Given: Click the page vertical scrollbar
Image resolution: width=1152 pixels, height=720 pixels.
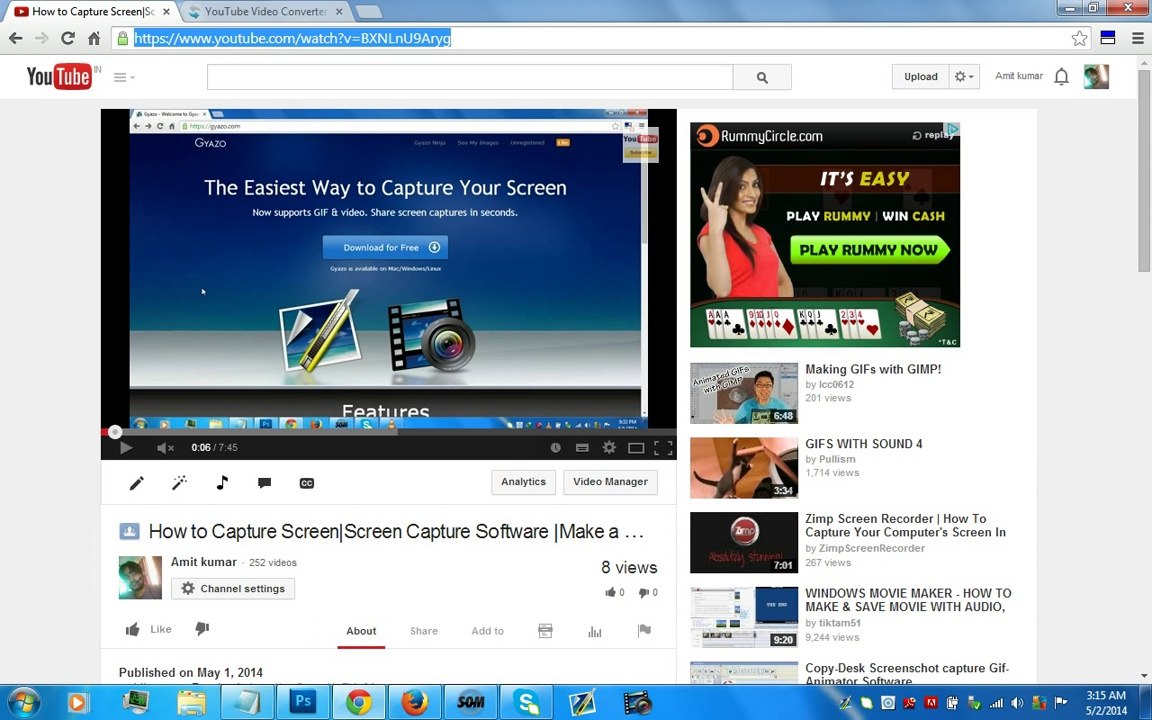Looking at the screenshot, I should [x=1145, y=169].
